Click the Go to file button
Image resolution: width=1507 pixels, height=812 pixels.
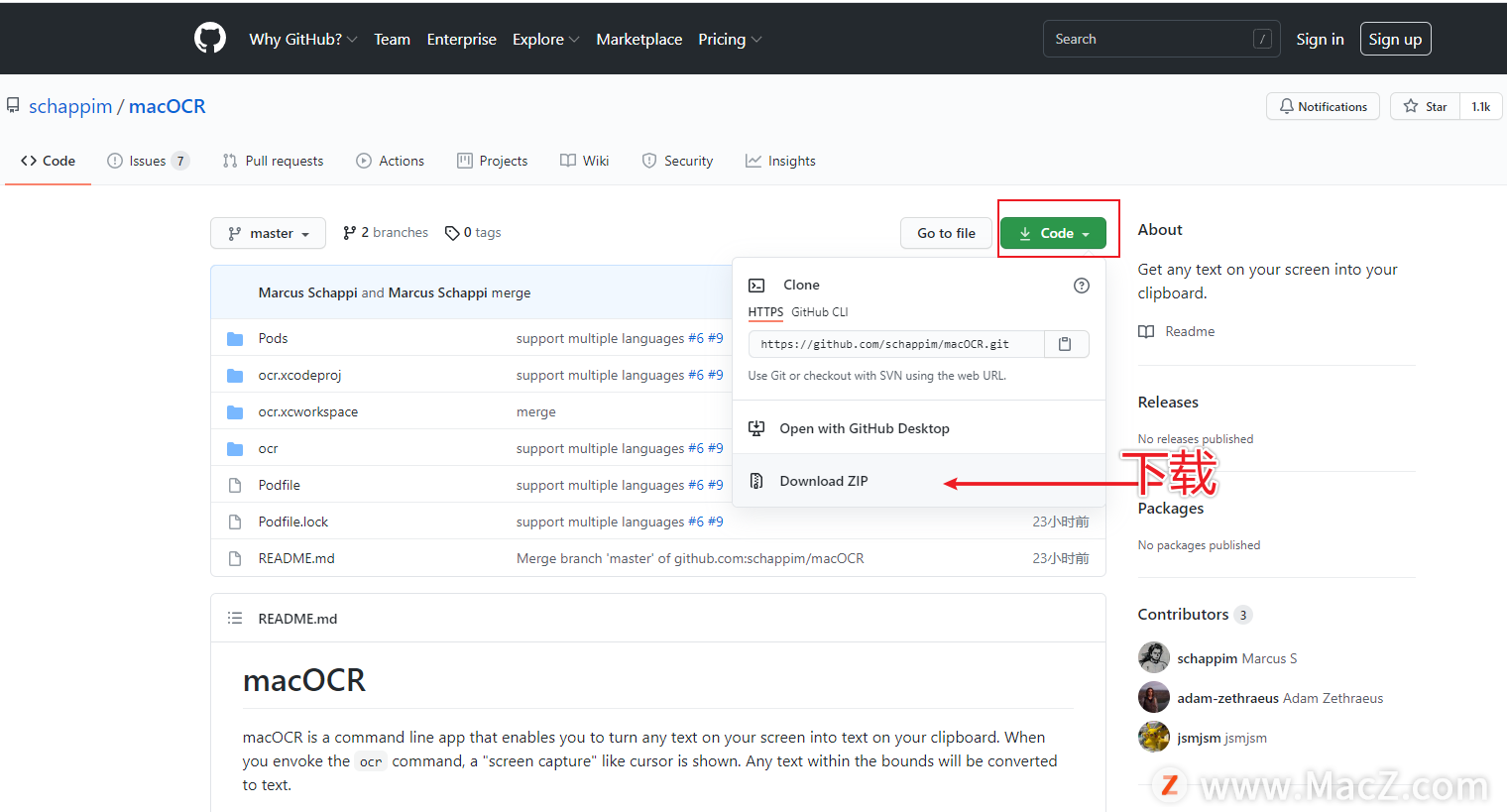click(x=946, y=233)
